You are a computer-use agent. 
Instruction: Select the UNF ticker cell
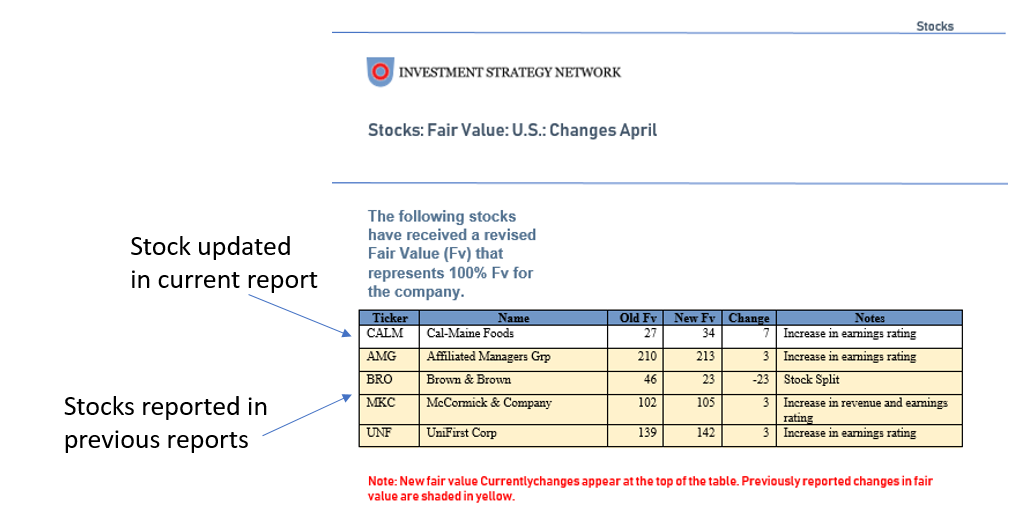click(382, 434)
